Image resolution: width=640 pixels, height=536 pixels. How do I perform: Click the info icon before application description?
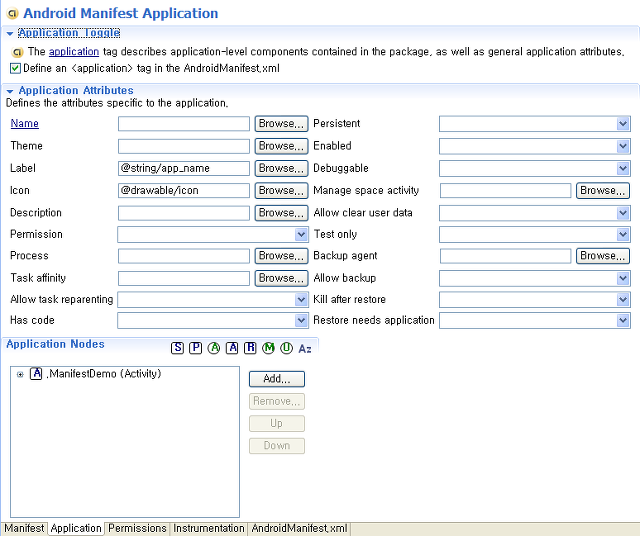17,52
